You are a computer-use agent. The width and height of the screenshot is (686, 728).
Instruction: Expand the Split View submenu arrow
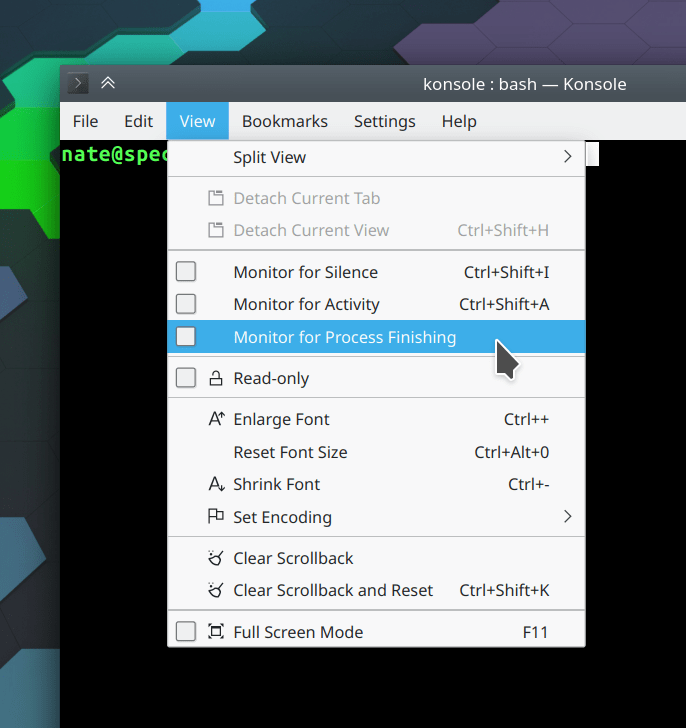(567, 157)
